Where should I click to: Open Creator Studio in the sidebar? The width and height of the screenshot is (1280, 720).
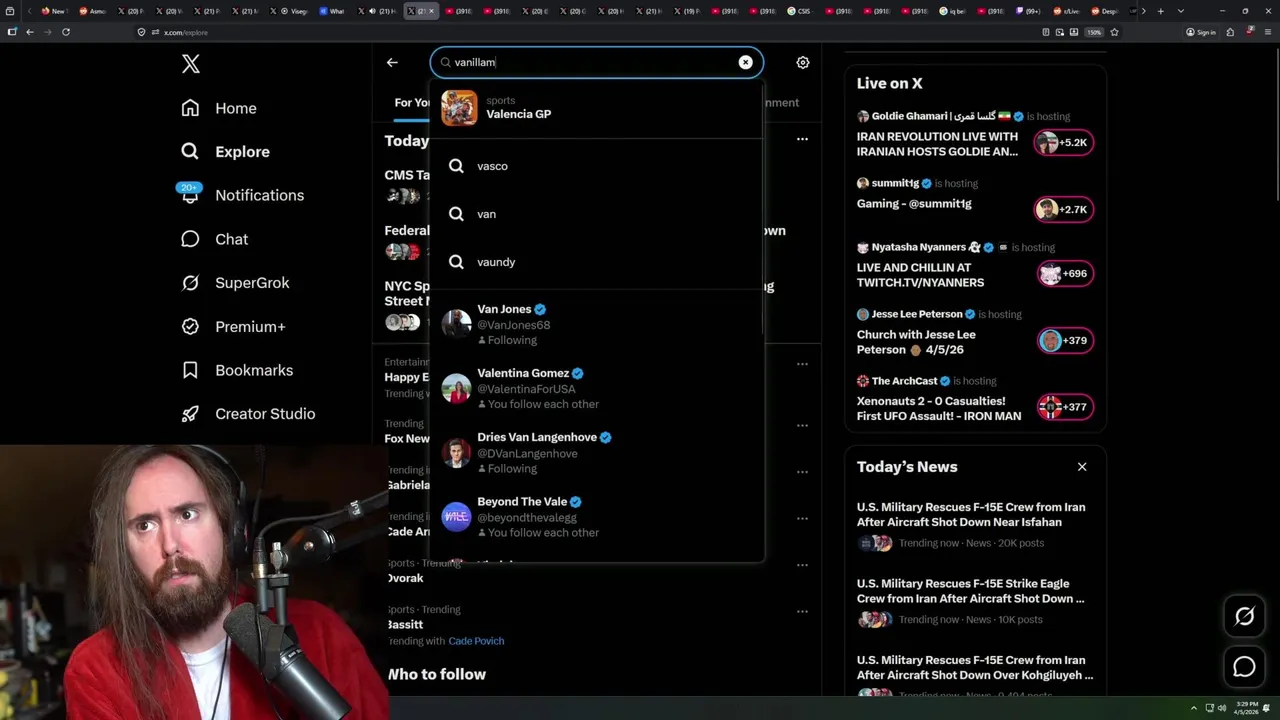248,414
